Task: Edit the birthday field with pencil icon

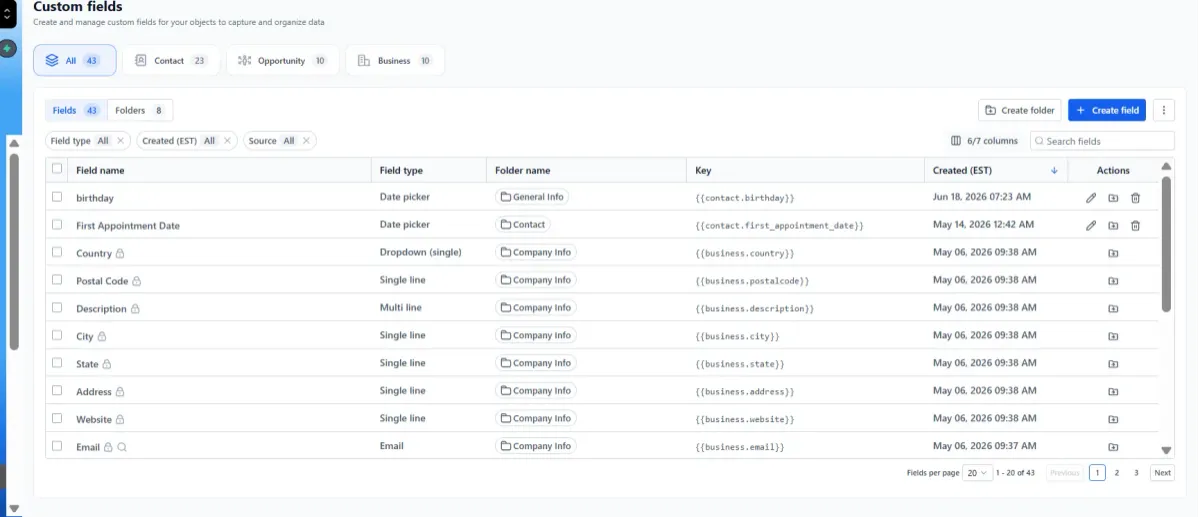Action: pyautogui.click(x=1091, y=198)
